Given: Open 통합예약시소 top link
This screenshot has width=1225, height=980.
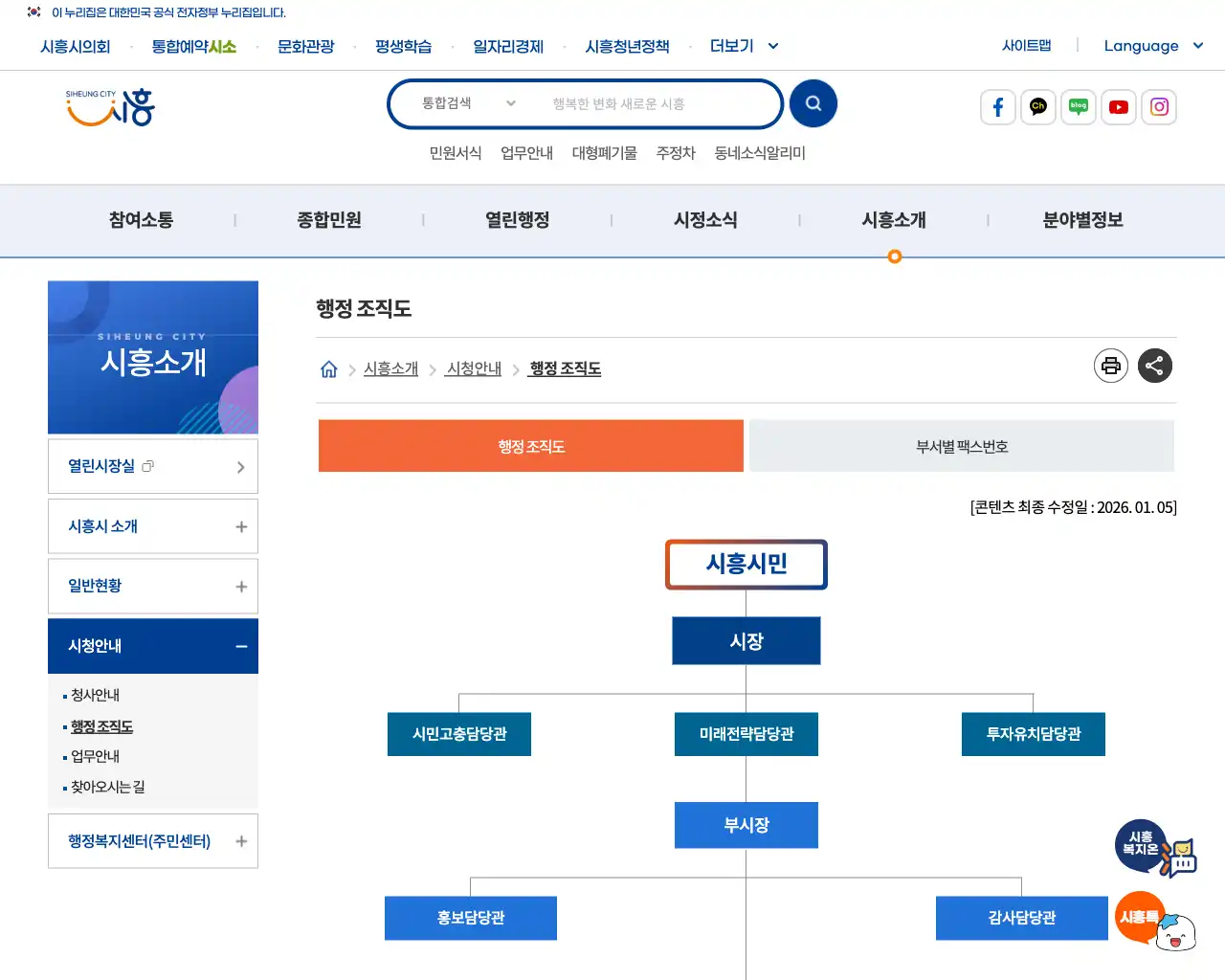Looking at the screenshot, I should tap(194, 46).
